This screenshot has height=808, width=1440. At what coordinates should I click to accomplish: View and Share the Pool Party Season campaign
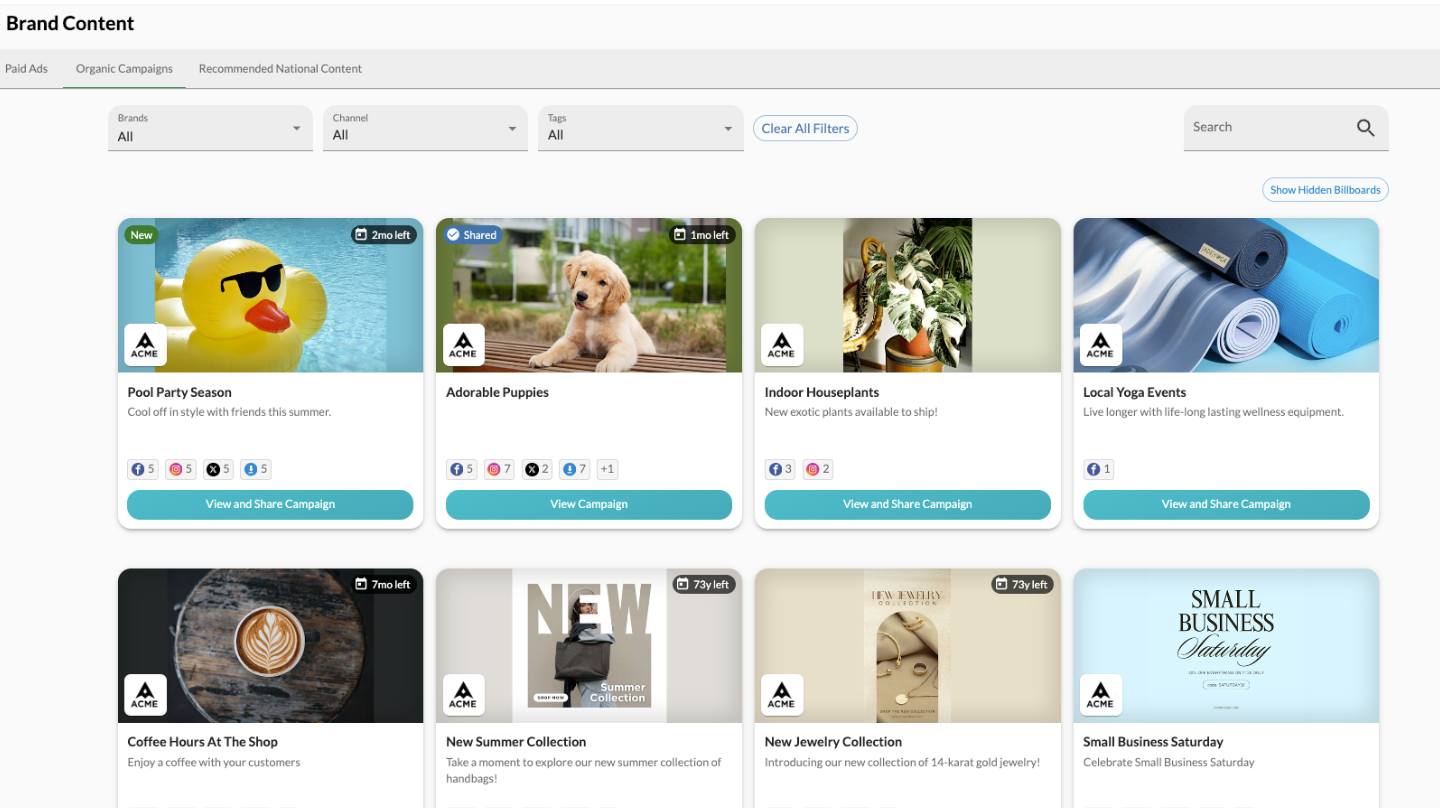tap(270, 504)
